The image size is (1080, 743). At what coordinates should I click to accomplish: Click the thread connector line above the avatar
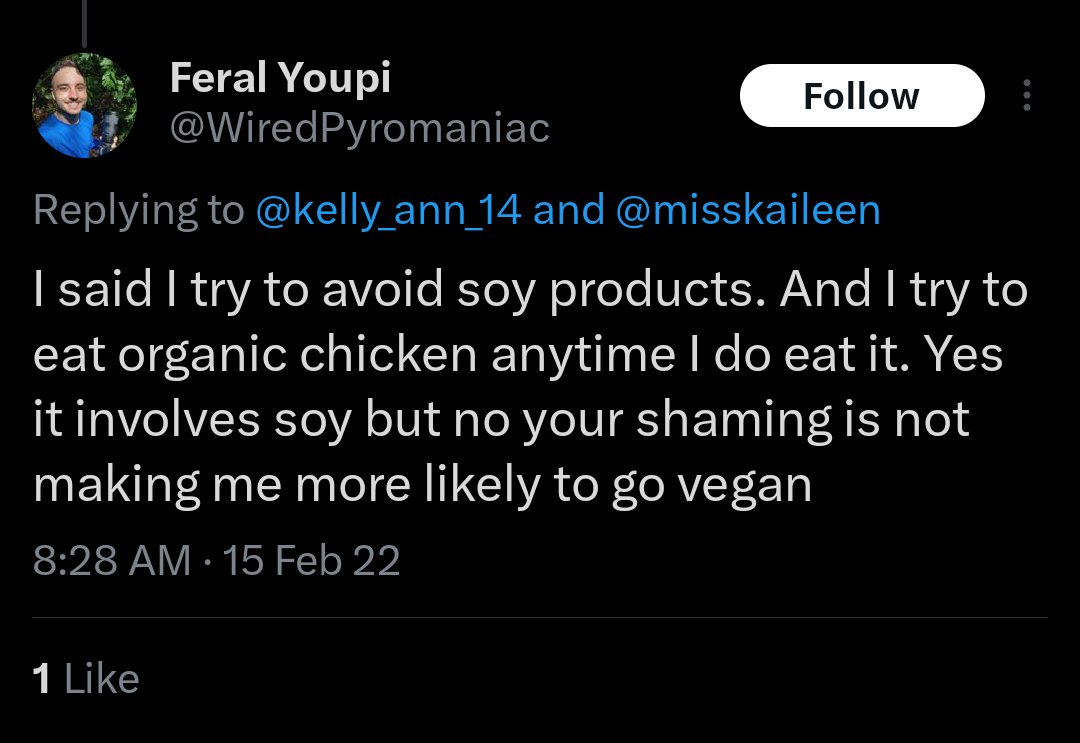(x=84, y=25)
